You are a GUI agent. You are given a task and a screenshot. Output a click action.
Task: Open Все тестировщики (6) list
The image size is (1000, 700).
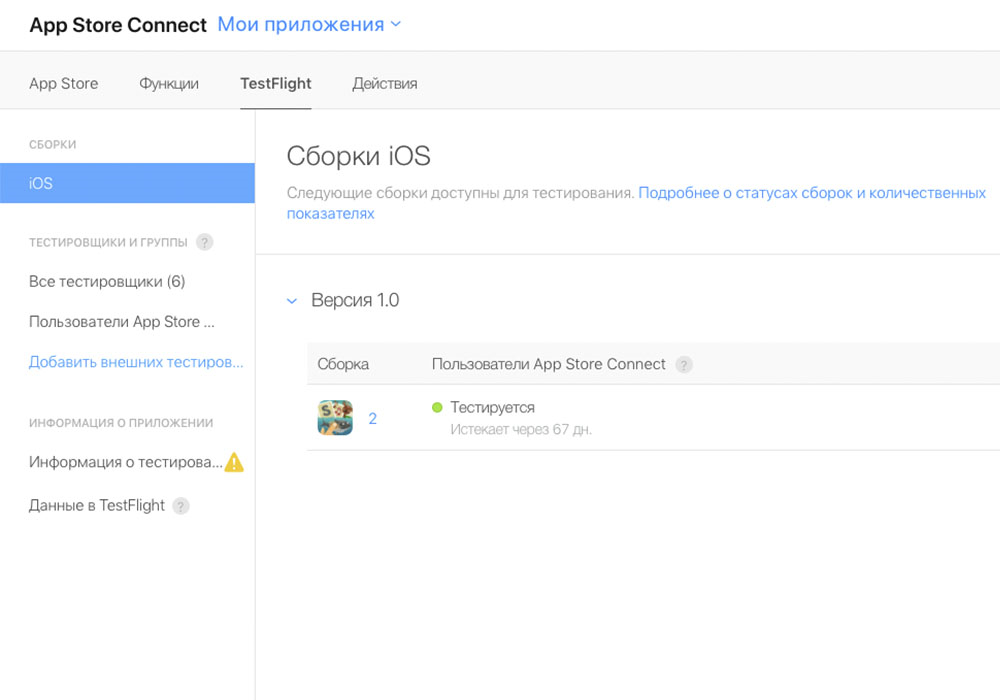point(107,282)
